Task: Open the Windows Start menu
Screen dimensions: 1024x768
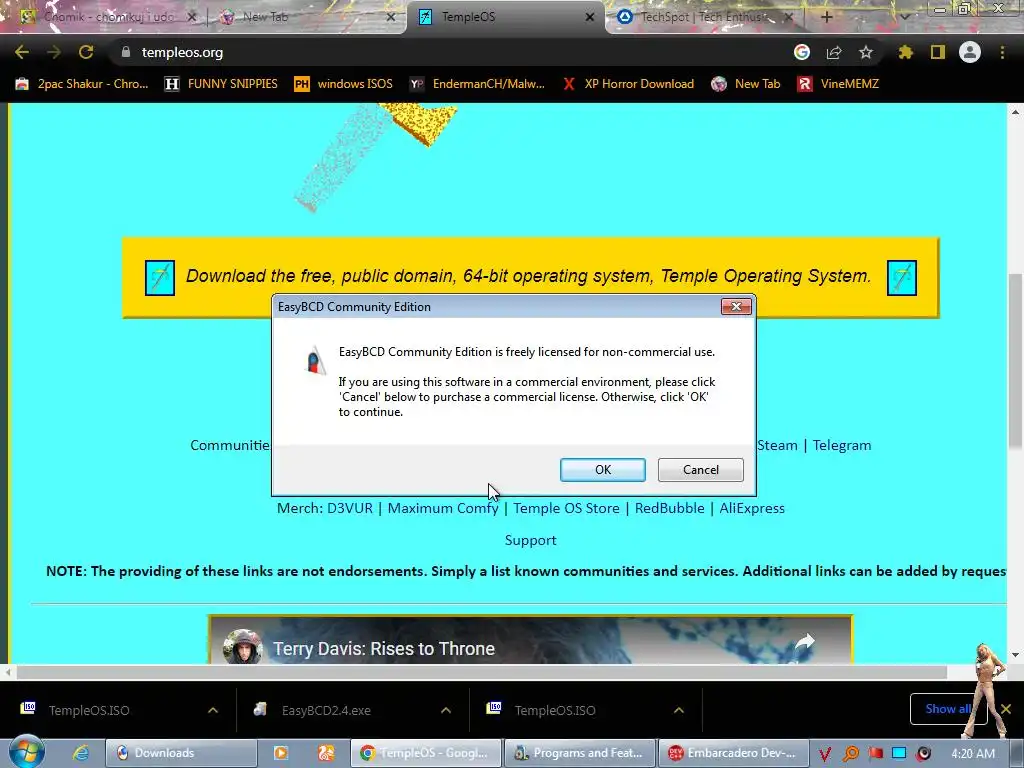Action: pyautogui.click(x=26, y=752)
